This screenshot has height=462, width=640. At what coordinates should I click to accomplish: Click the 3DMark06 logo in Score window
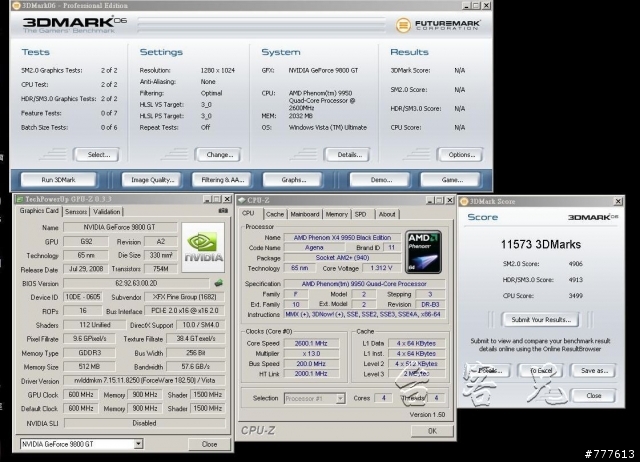593,217
